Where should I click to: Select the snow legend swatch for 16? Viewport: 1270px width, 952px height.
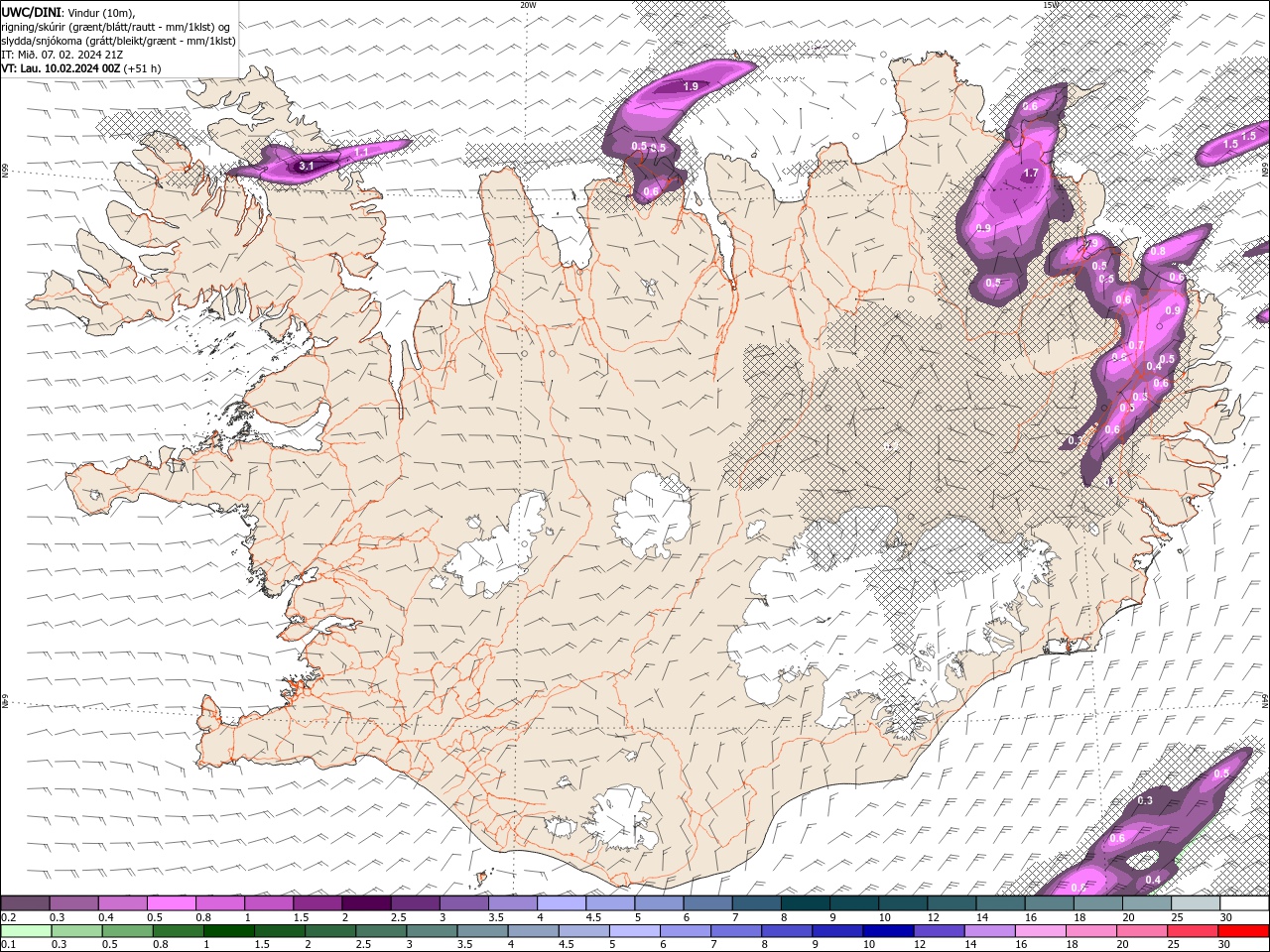coord(1049,903)
